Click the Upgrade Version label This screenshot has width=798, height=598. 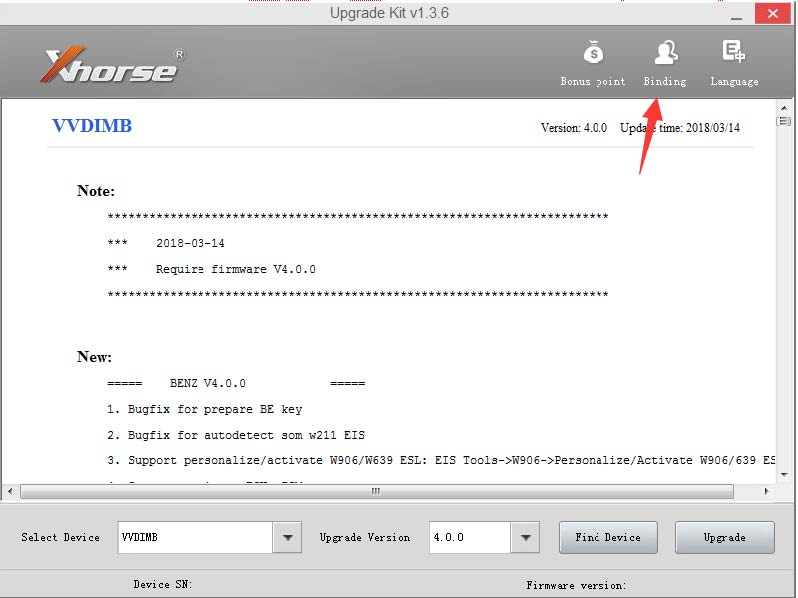365,537
